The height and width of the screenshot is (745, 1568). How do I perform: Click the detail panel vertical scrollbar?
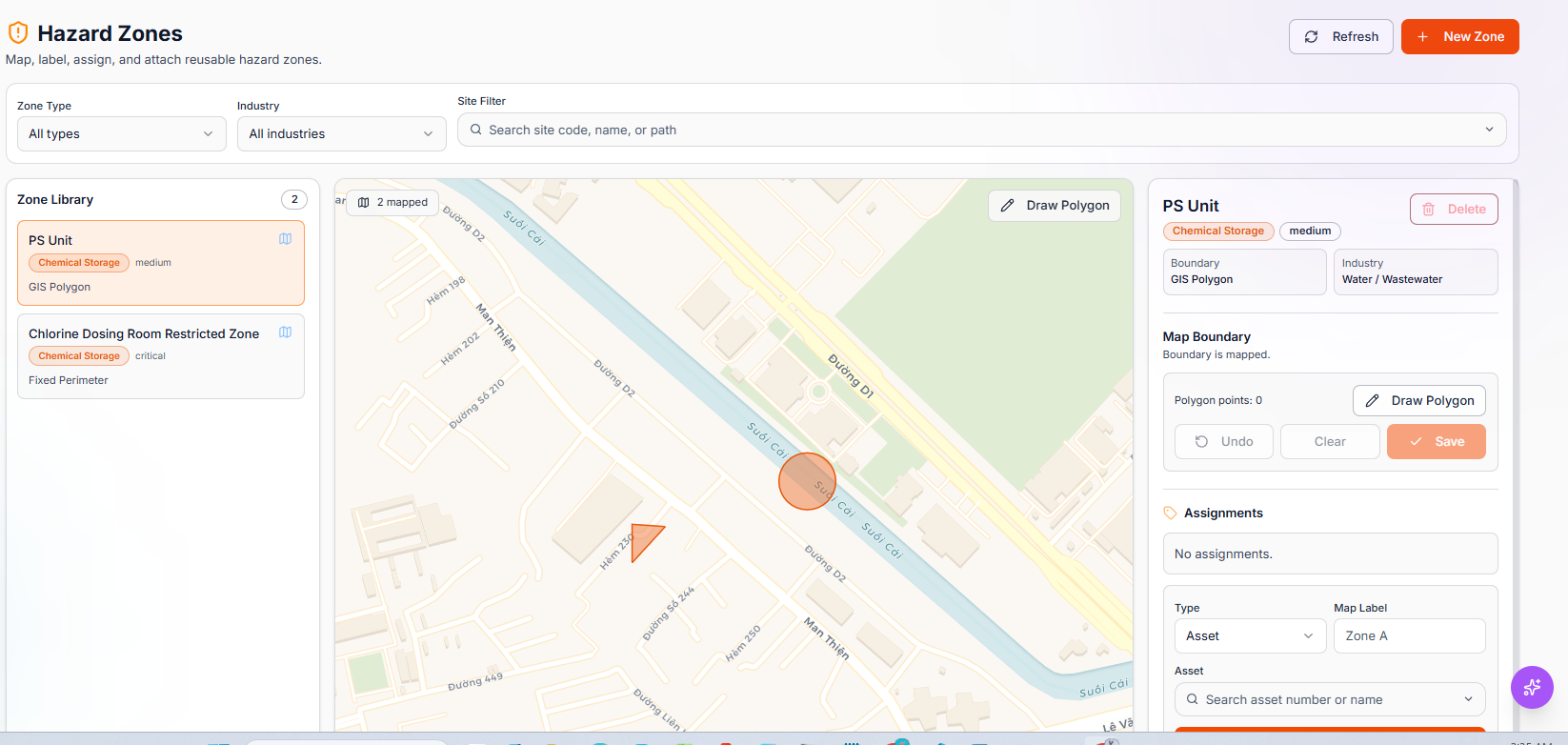(1515, 455)
